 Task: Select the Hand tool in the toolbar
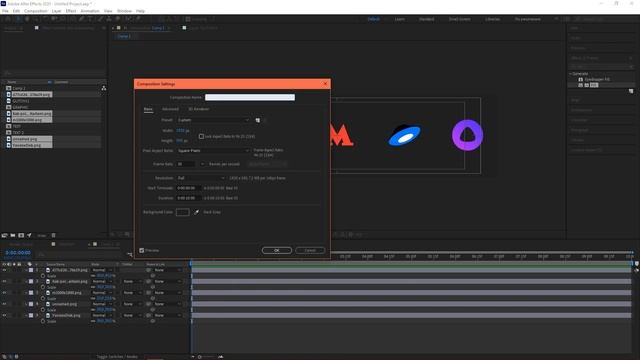coord(27,19)
